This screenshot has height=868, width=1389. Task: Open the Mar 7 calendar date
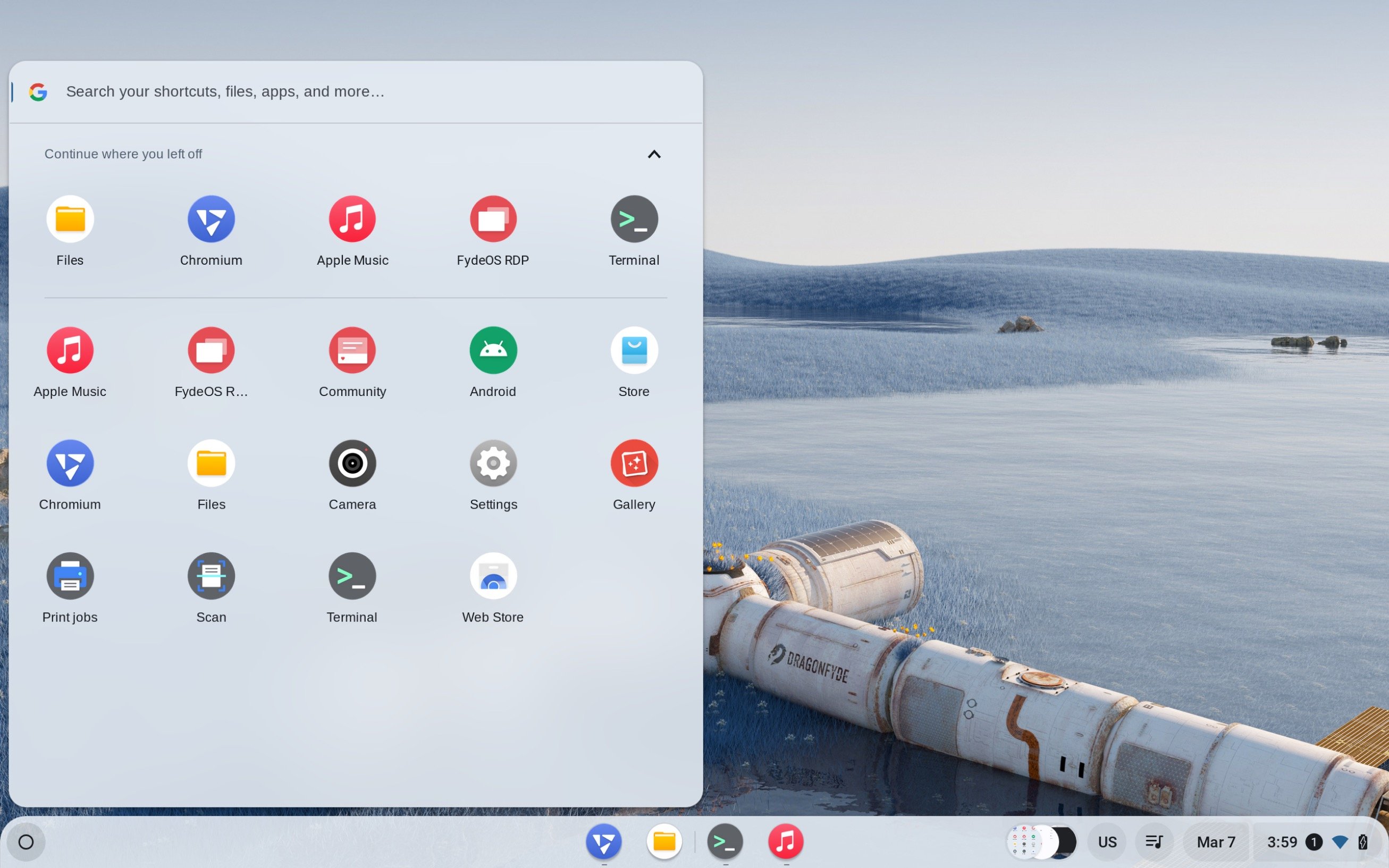click(x=1216, y=842)
